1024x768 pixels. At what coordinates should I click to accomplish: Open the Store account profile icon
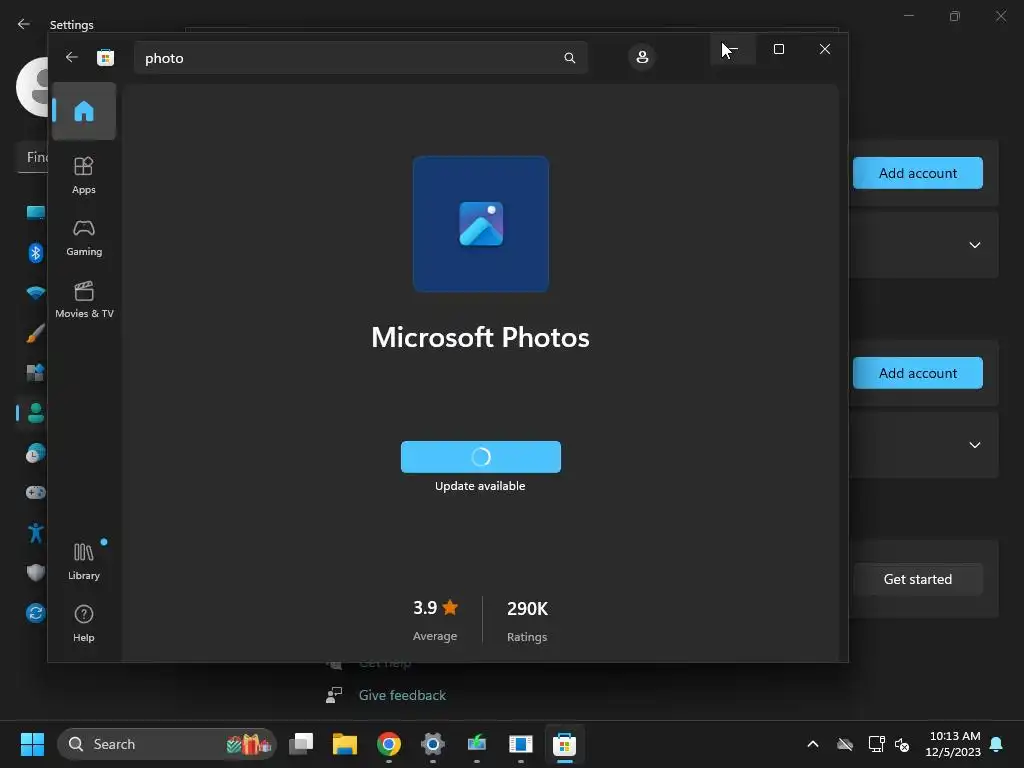point(642,57)
